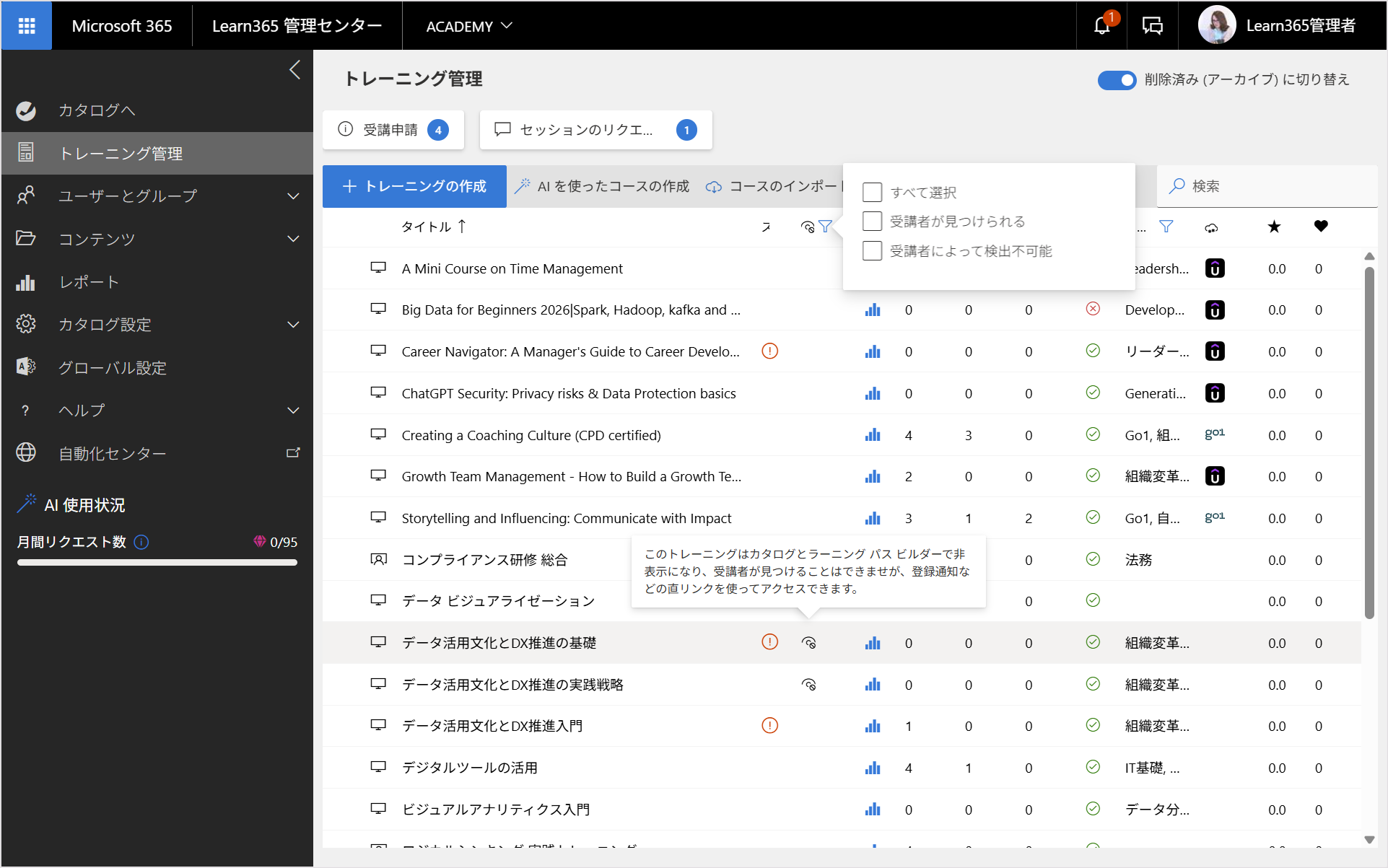This screenshot has width=1388, height=868.
Task: Click the monthly request usage progress bar
Action: click(157, 563)
